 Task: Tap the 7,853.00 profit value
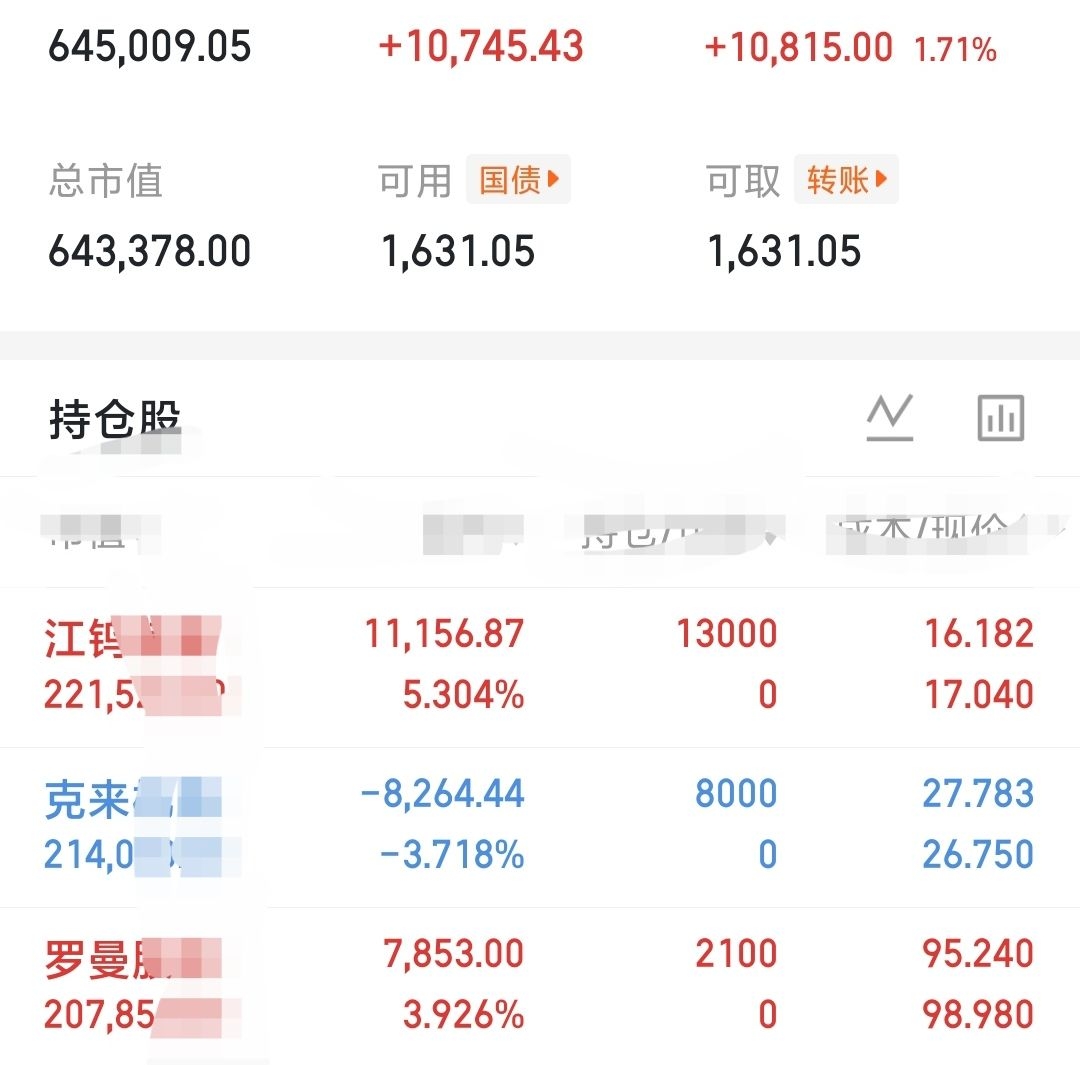click(x=454, y=954)
